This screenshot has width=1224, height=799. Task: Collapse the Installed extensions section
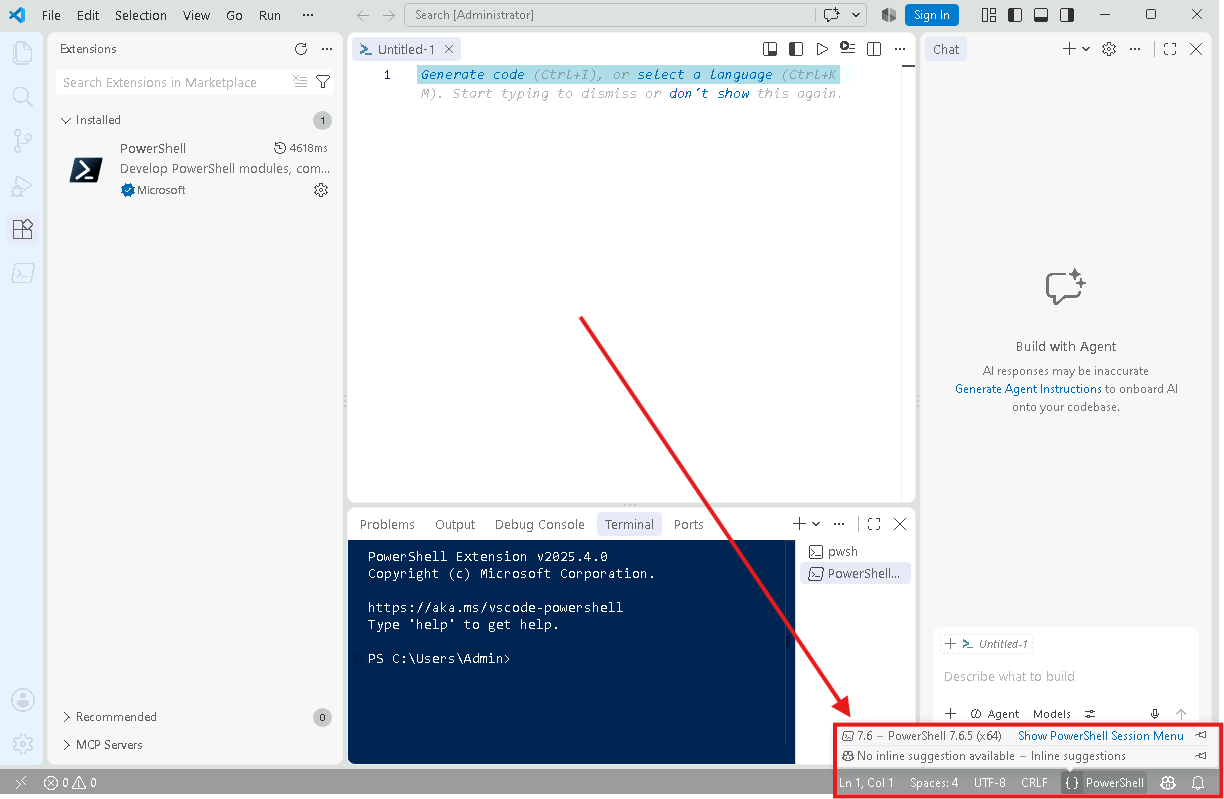click(195, 120)
